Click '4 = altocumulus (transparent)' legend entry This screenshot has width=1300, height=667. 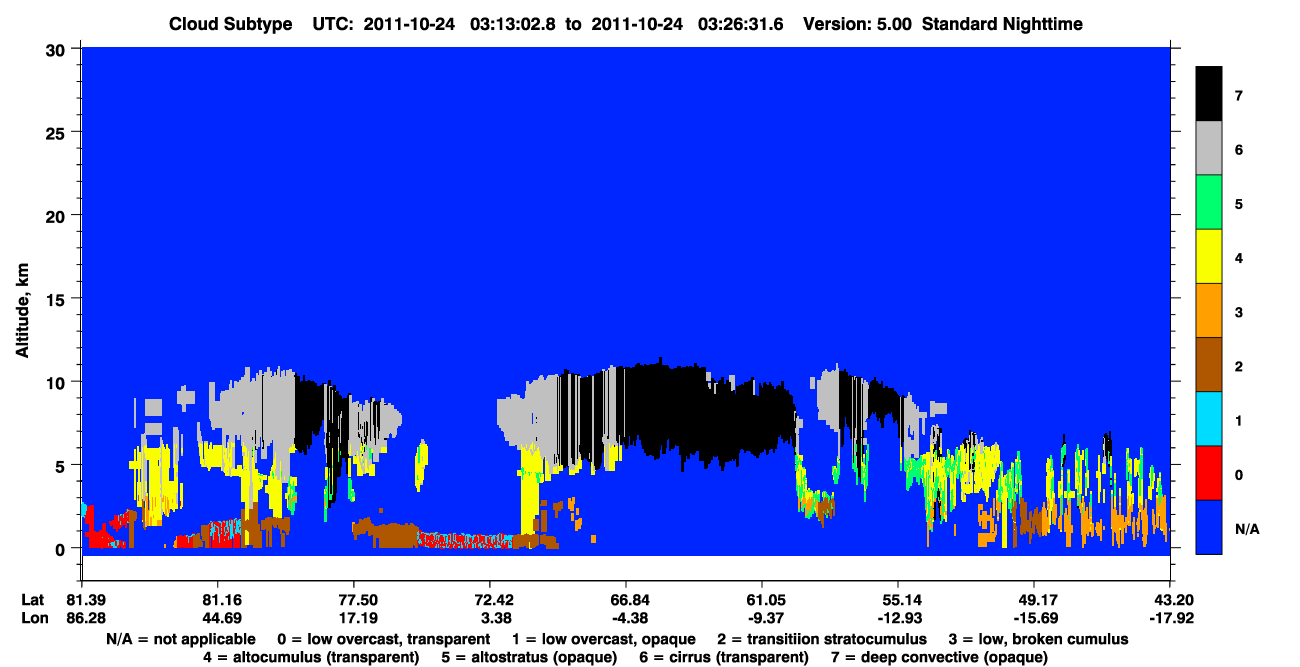311,657
